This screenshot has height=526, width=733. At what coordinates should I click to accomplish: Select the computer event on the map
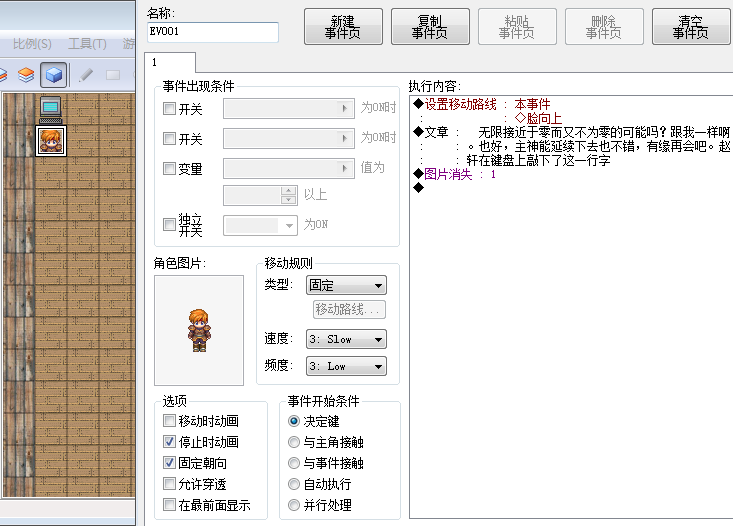point(50,109)
